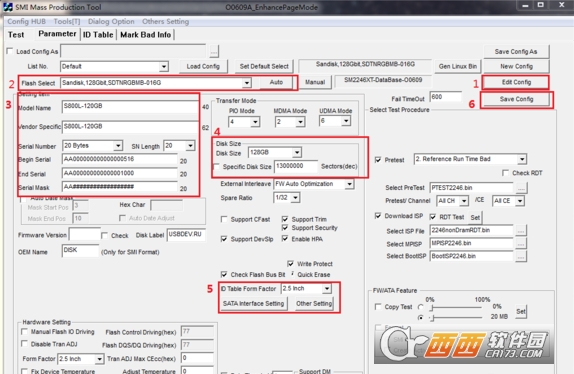The image size is (574, 374).
Task: Open the Serial Number bytes dropdown
Action: (x=118, y=146)
